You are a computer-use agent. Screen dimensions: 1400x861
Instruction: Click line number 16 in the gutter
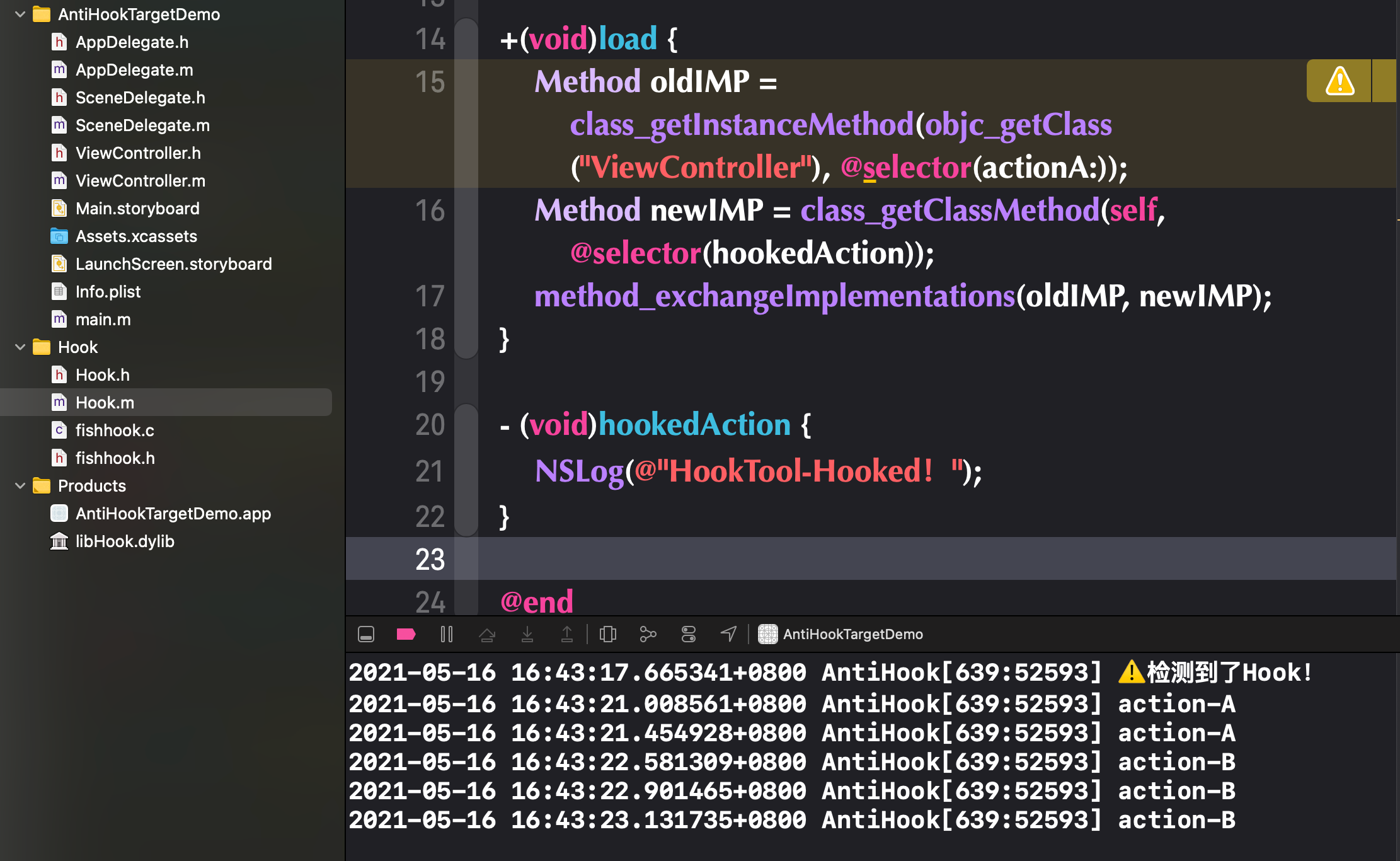pos(430,210)
